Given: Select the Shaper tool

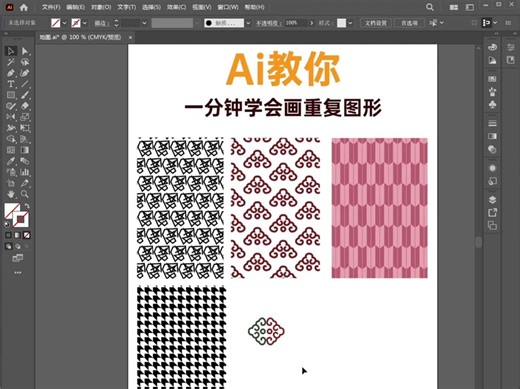Looking at the screenshot, I should pos(11,106).
